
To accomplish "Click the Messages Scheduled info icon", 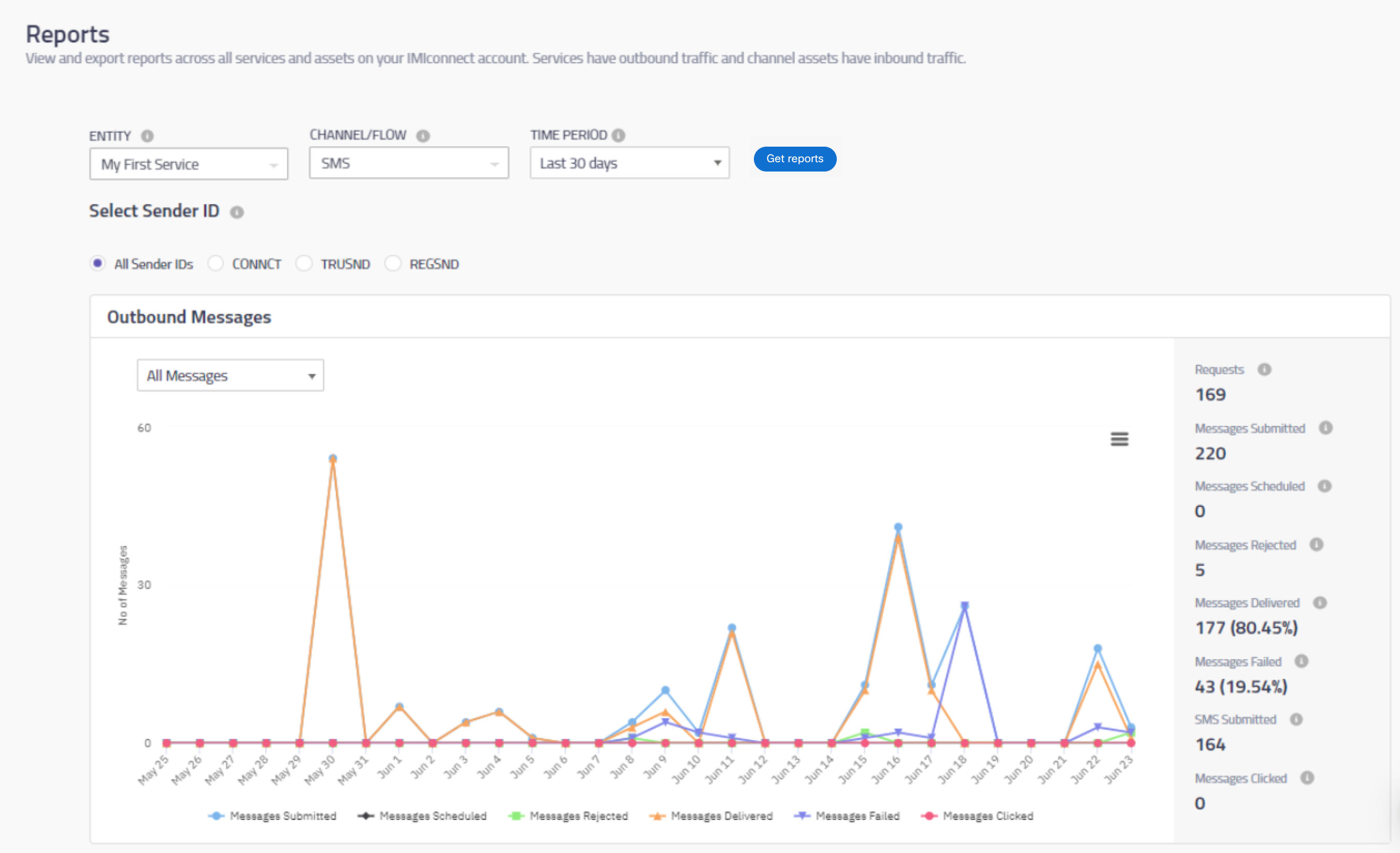I will coord(1324,486).
